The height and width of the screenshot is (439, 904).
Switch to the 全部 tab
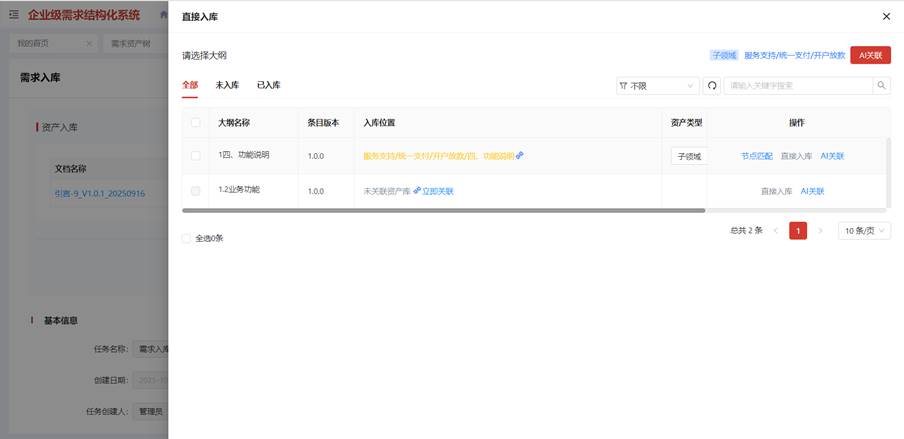(190, 85)
